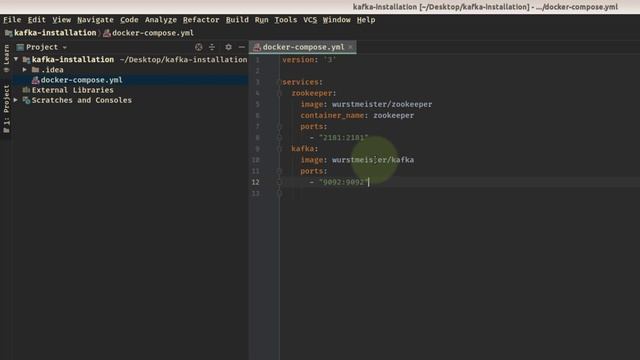This screenshot has height=360, width=640.
Task: Select Scratches and Consoles node
Action: pos(82,100)
